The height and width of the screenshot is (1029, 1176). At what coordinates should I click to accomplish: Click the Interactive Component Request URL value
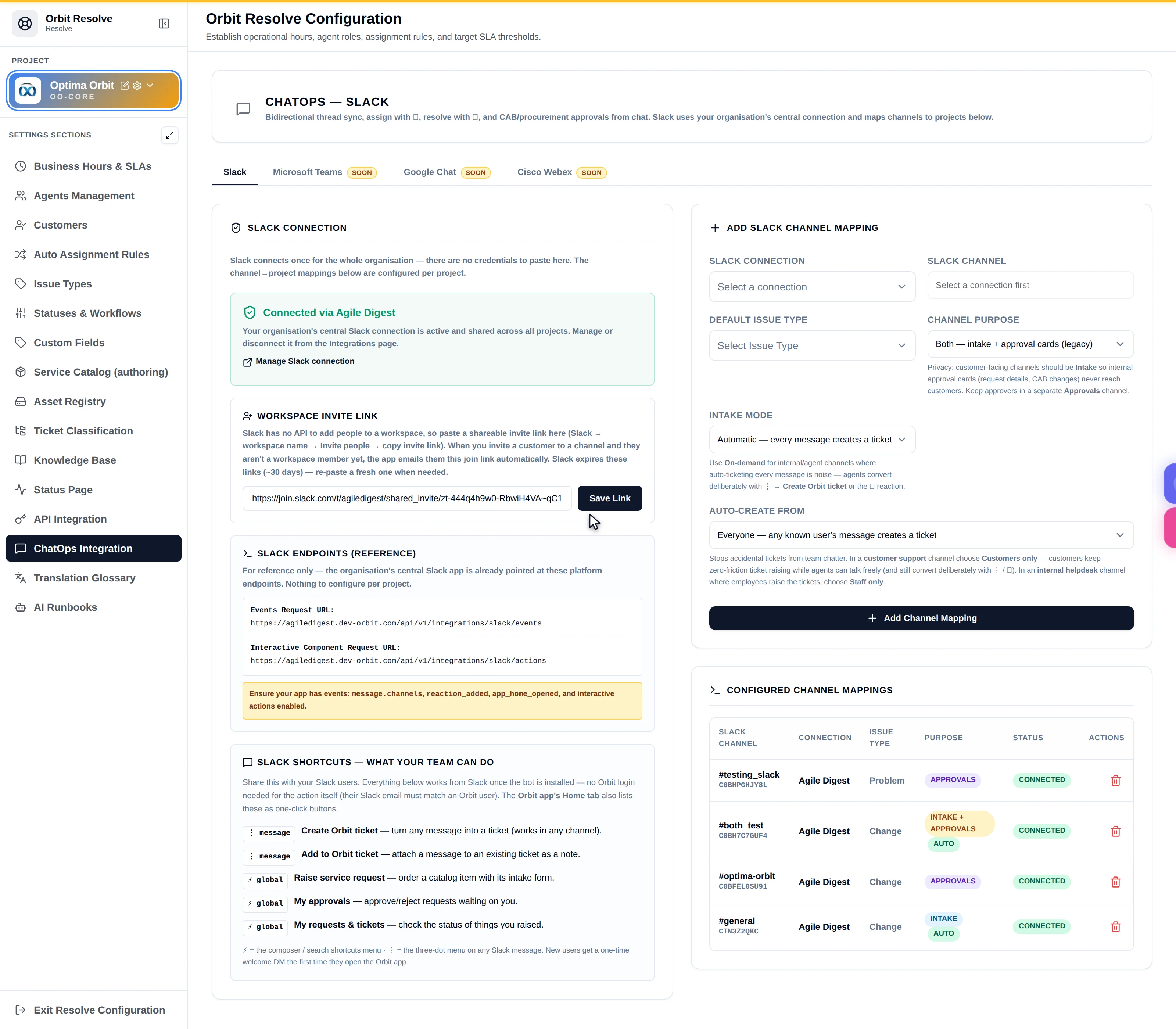tap(398, 661)
